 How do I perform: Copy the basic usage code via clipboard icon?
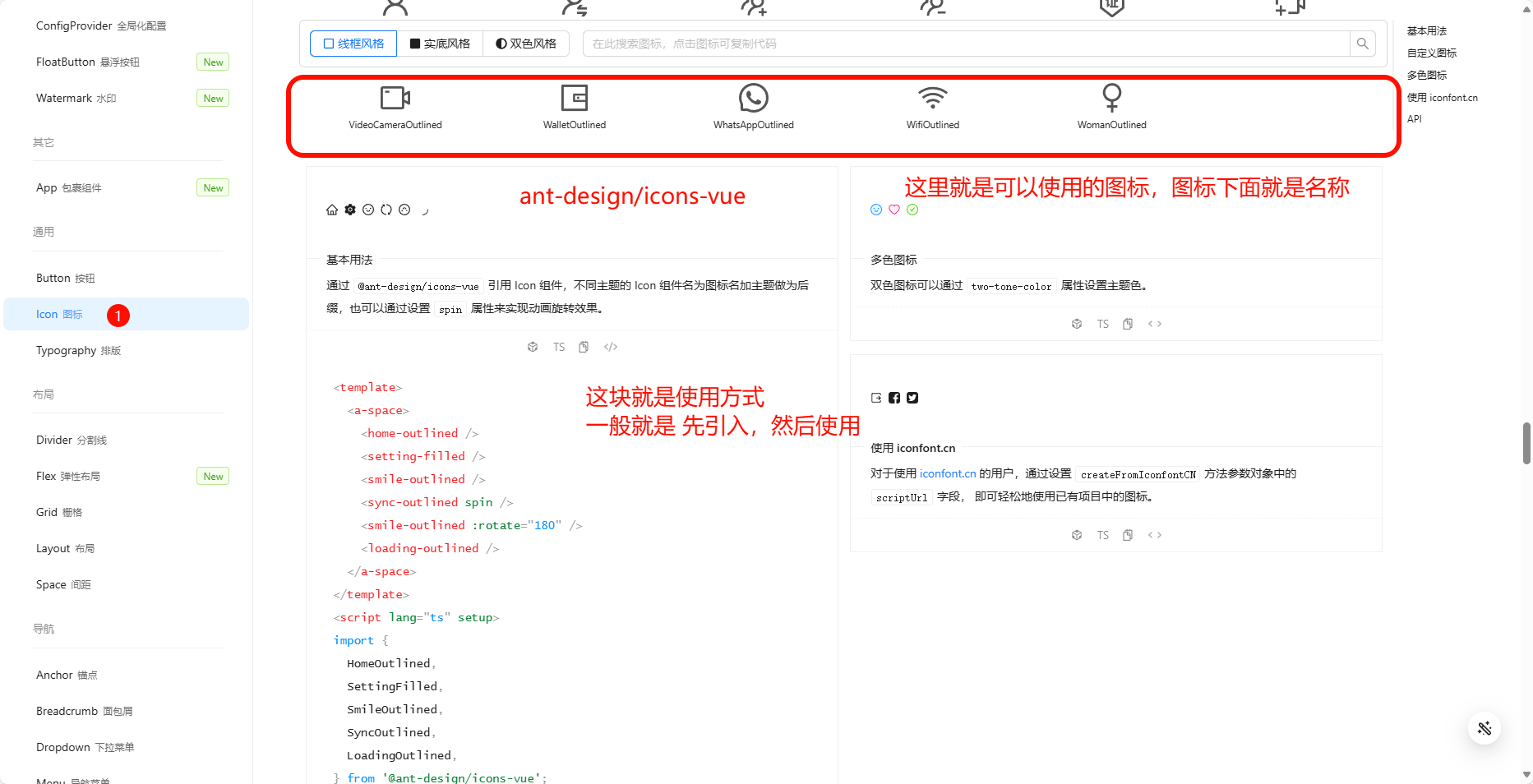click(584, 346)
